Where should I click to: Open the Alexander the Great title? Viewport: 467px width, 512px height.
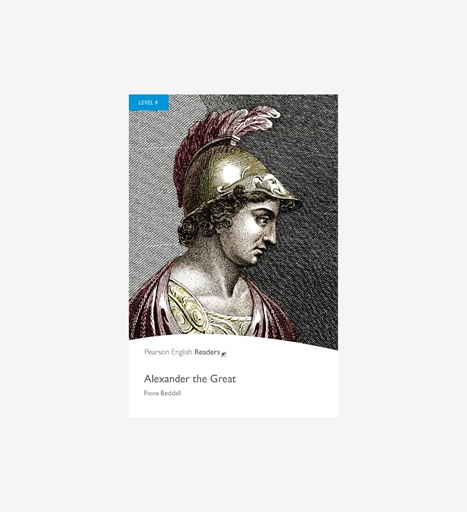[190, 379]
